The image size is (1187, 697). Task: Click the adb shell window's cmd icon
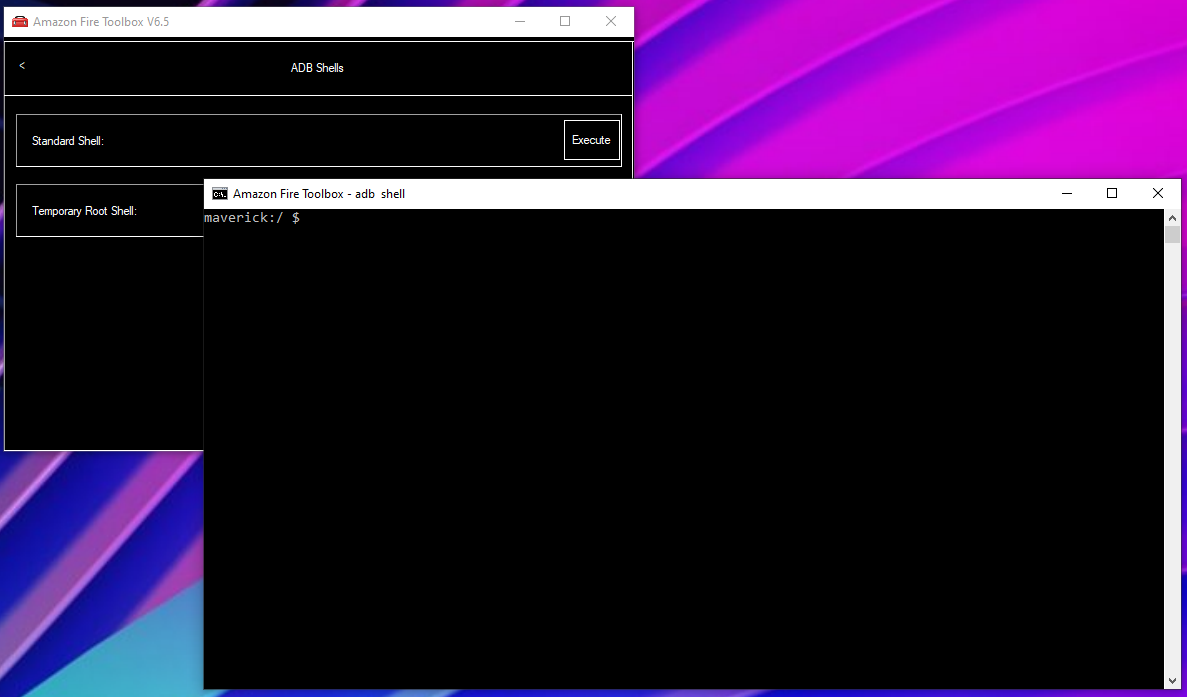220,194
